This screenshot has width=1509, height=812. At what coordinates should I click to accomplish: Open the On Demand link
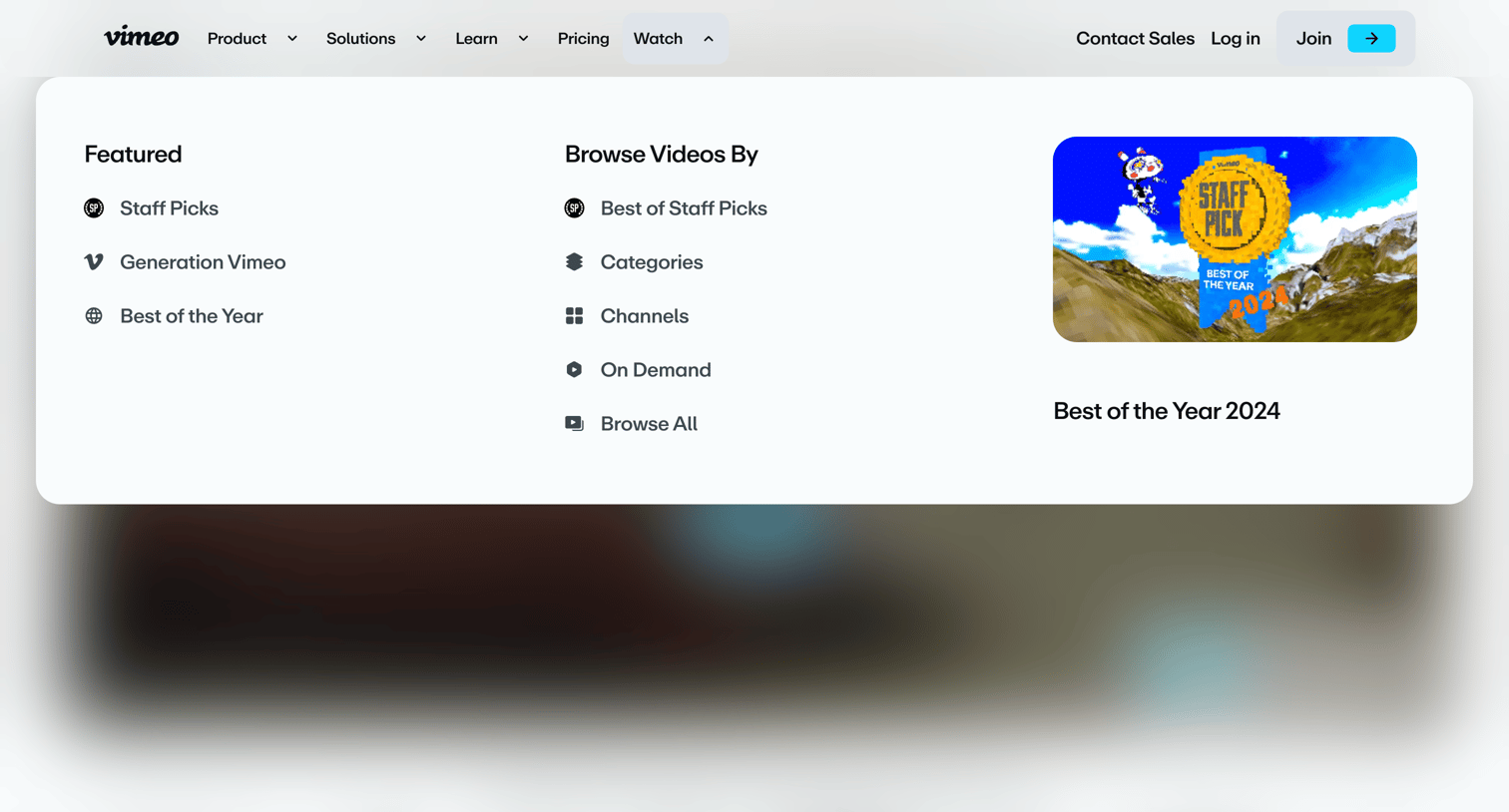656,370
